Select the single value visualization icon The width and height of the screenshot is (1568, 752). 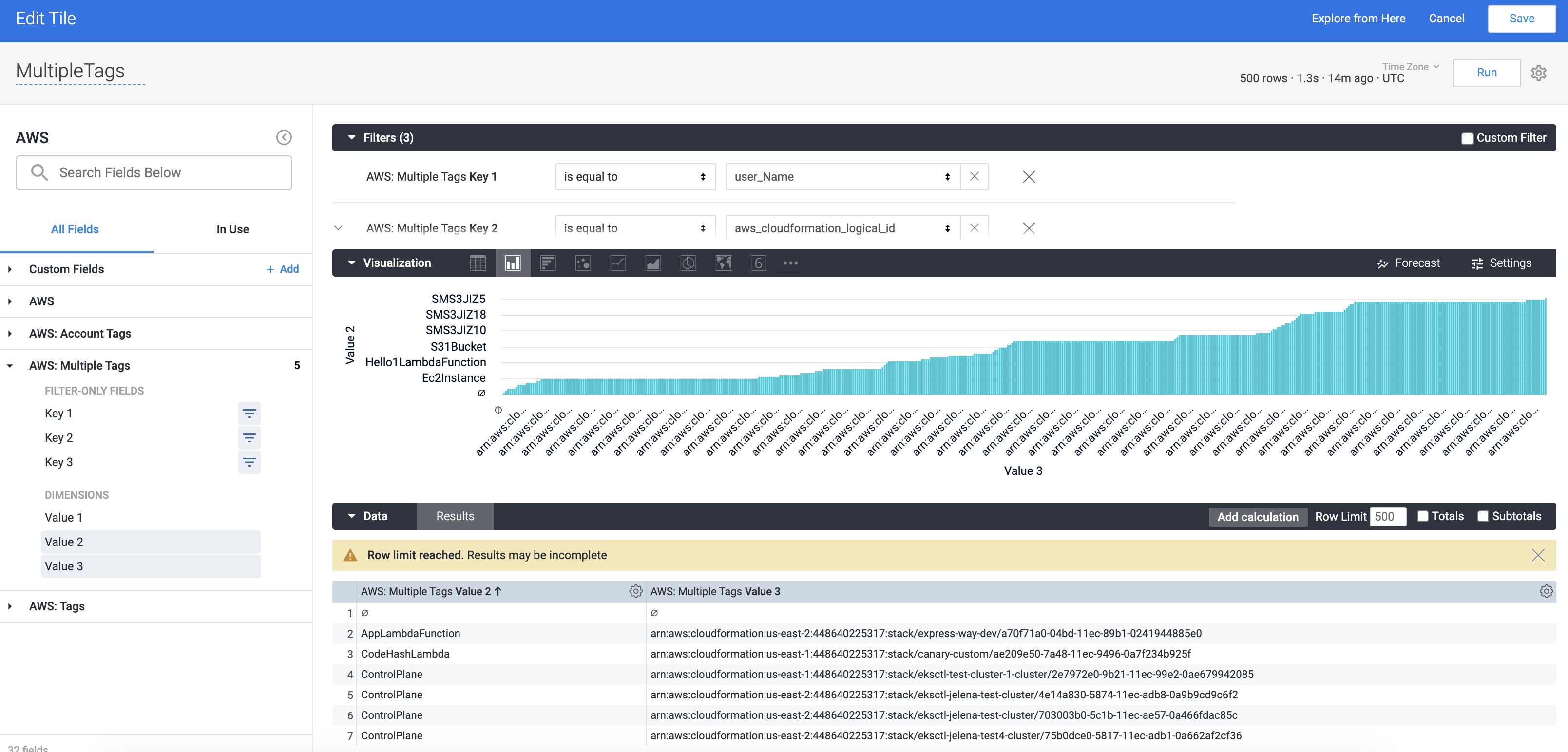click(758, 263)
